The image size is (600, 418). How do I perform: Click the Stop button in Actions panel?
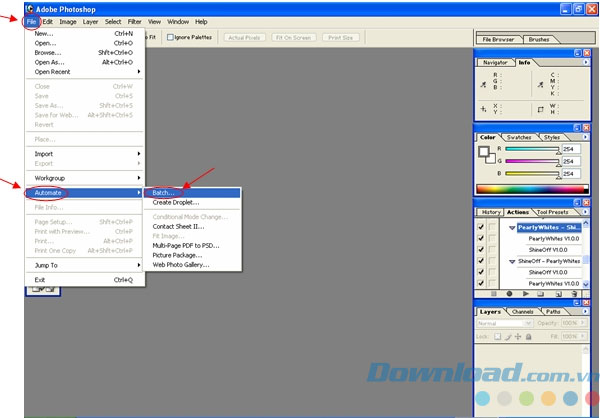click(494, 294)
